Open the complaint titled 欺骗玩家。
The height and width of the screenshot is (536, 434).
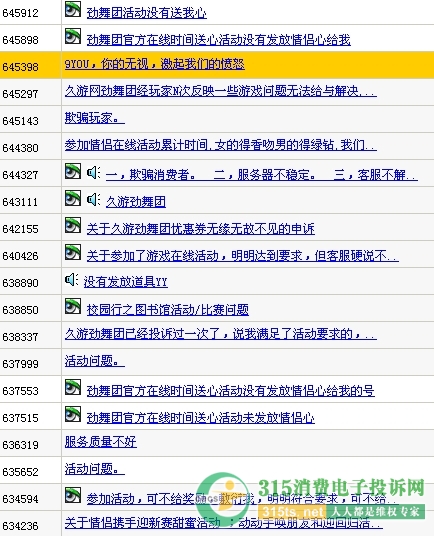pyautogui.click(x=95, y=118)
